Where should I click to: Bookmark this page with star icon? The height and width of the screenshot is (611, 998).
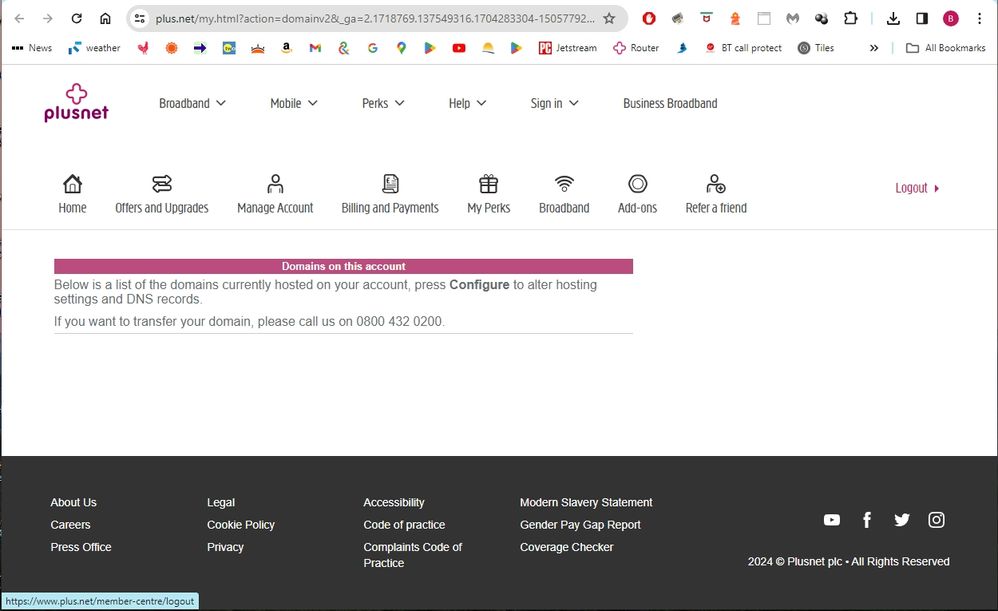coord(609,18)
